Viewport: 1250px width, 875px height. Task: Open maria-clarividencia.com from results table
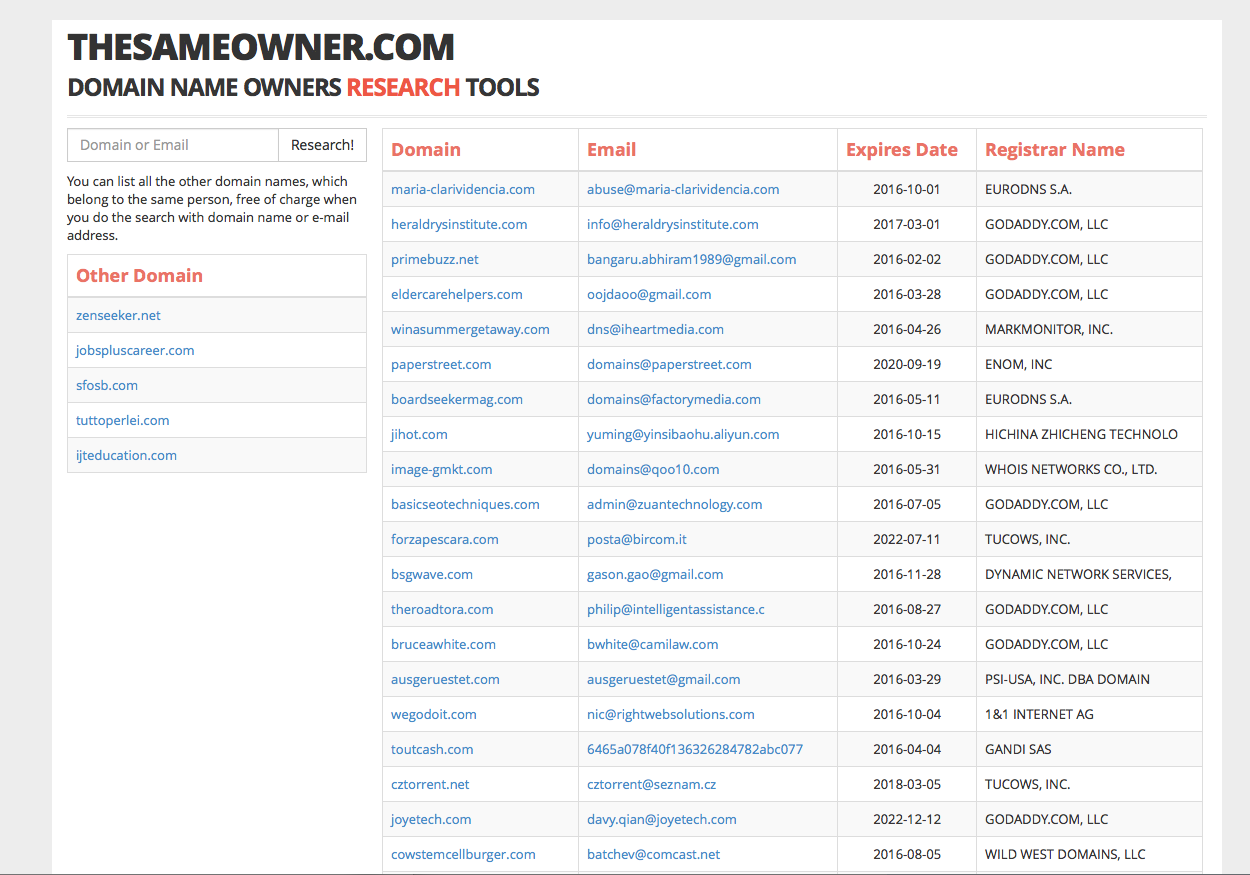point(462,188)
